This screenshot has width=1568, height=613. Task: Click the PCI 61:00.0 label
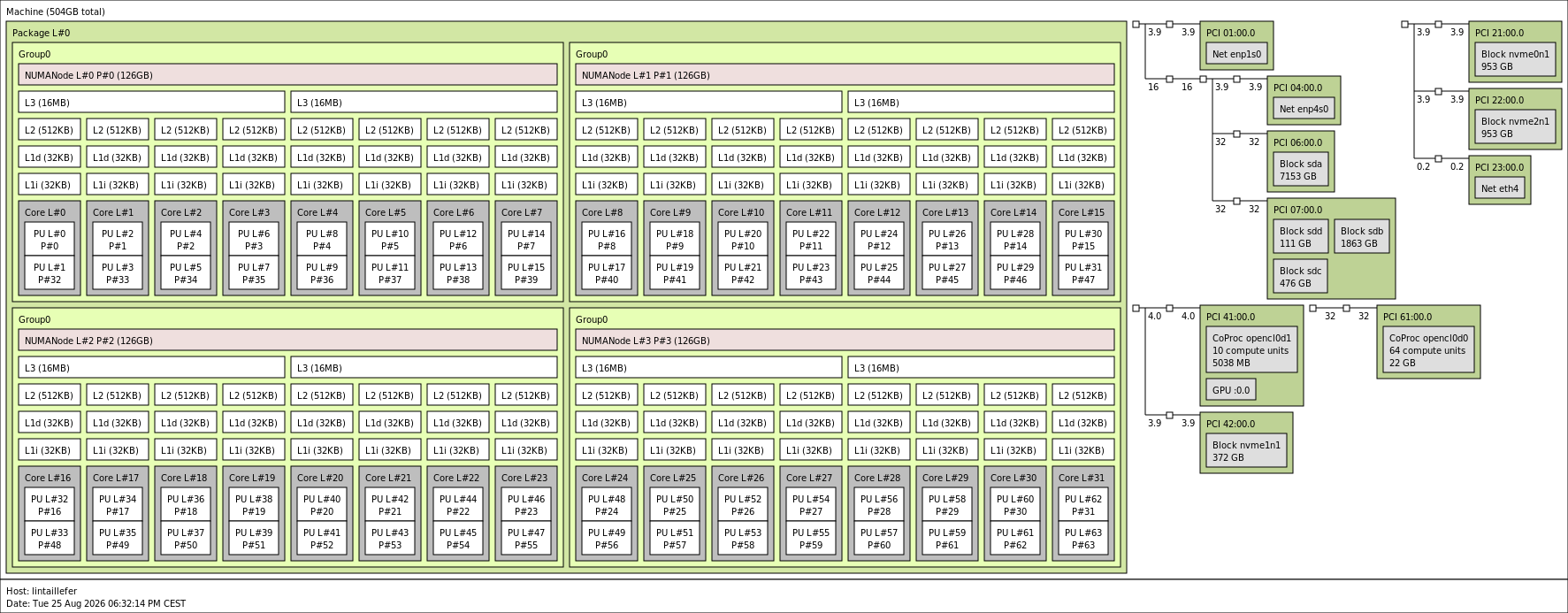click(x=1407, y=317)
